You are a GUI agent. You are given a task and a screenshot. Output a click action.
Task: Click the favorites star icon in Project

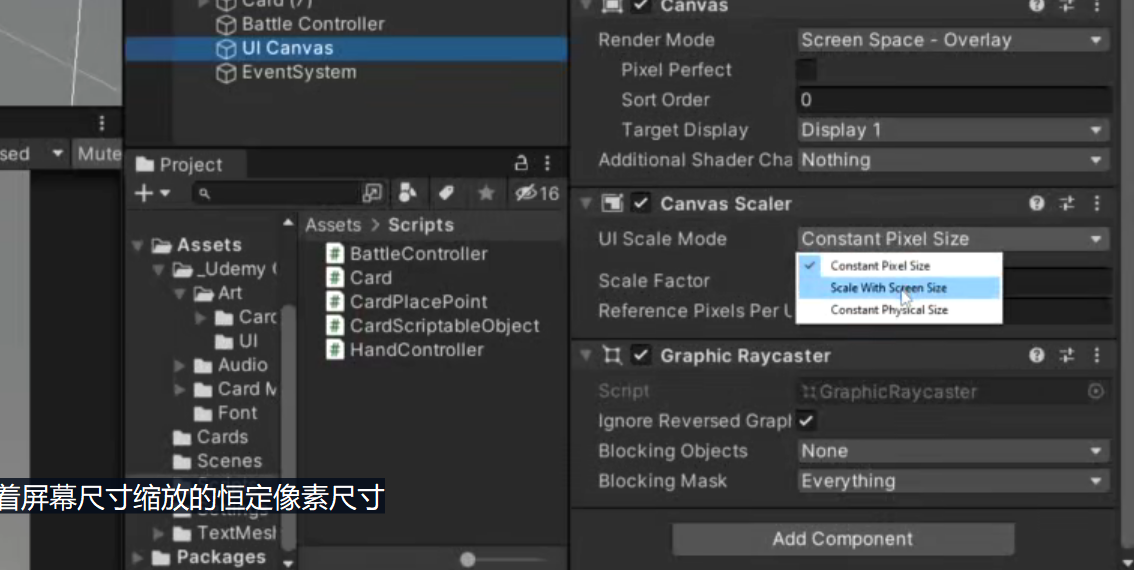[486, 193]
